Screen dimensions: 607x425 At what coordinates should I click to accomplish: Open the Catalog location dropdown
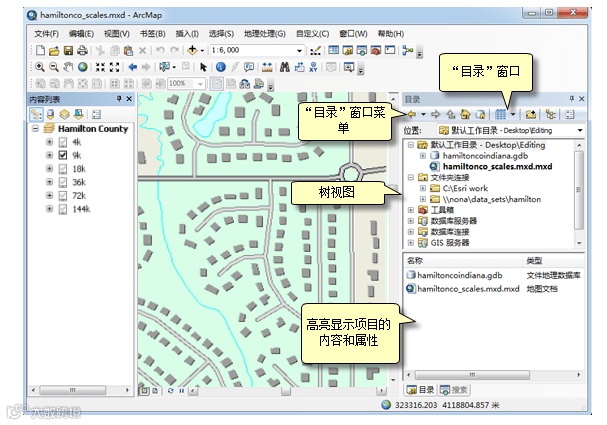(580, 130)
